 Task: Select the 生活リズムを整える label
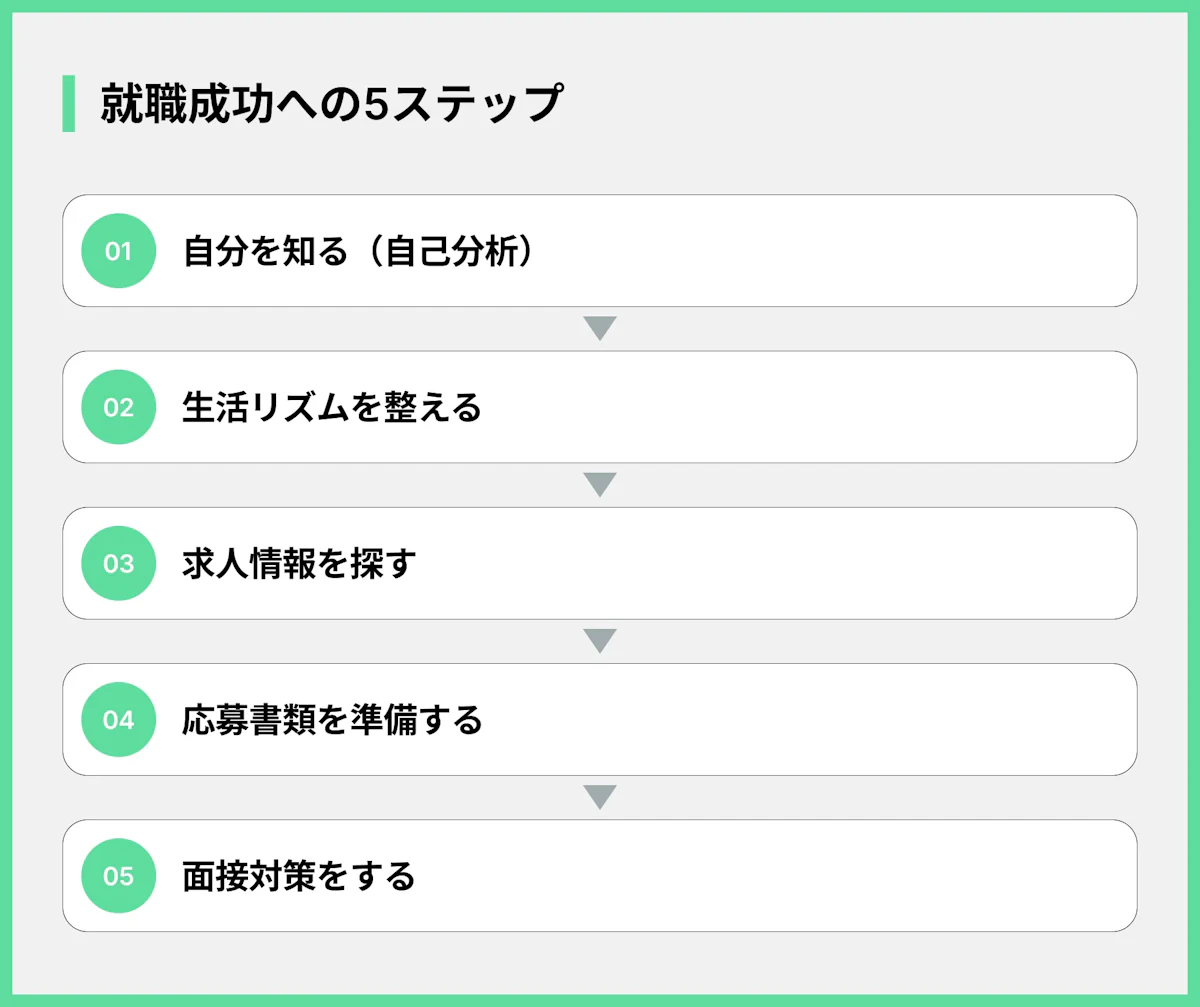[332, 407]
